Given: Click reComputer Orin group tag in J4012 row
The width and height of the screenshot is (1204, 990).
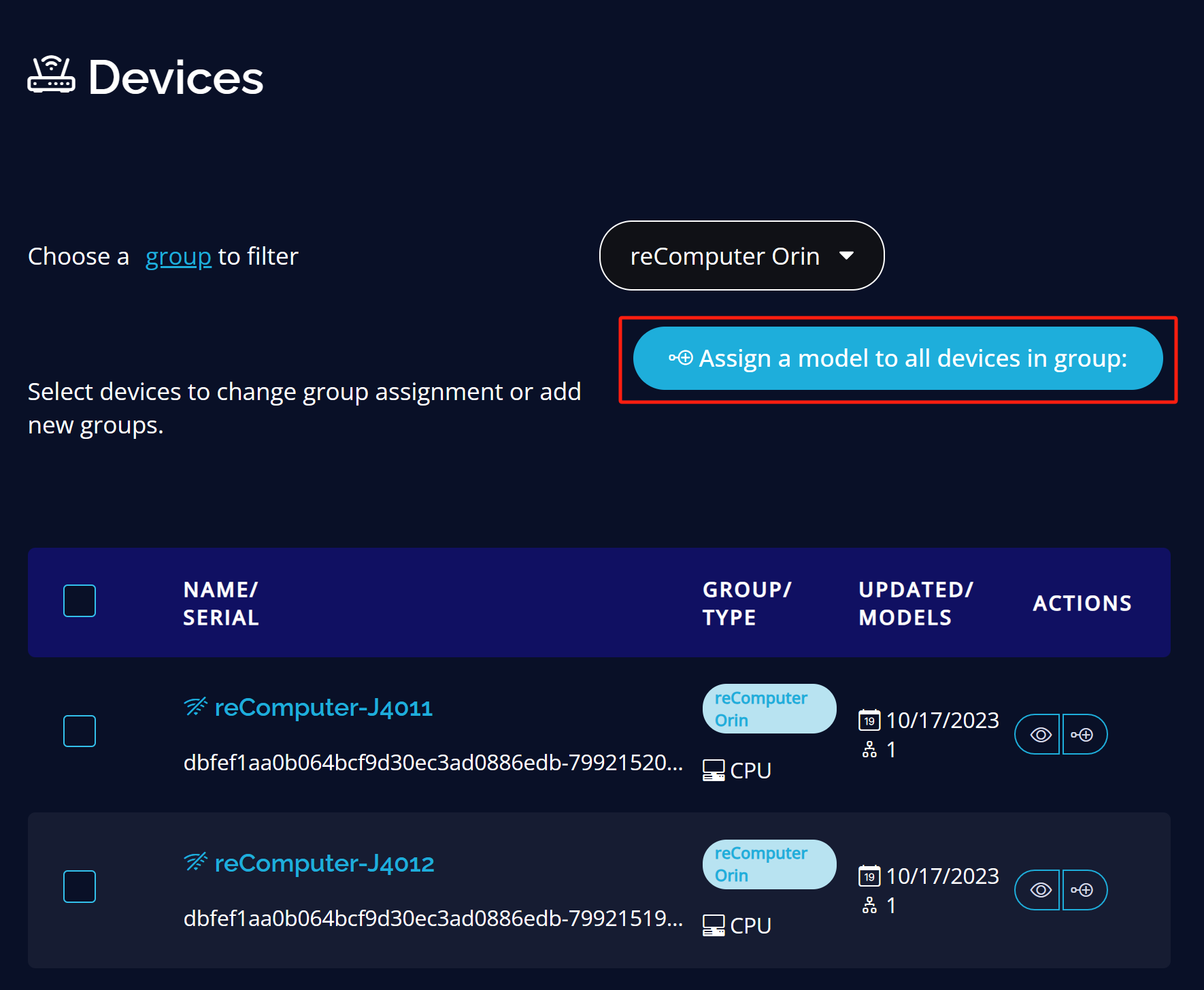Looking at the screenshot, I should [769, 864].
